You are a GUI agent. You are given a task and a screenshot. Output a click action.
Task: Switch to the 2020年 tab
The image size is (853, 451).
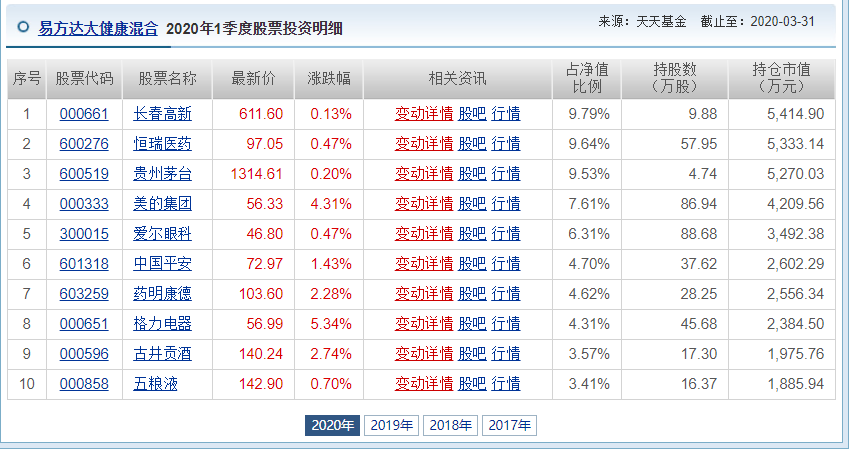pyautogui.click(x=332, y=425)
